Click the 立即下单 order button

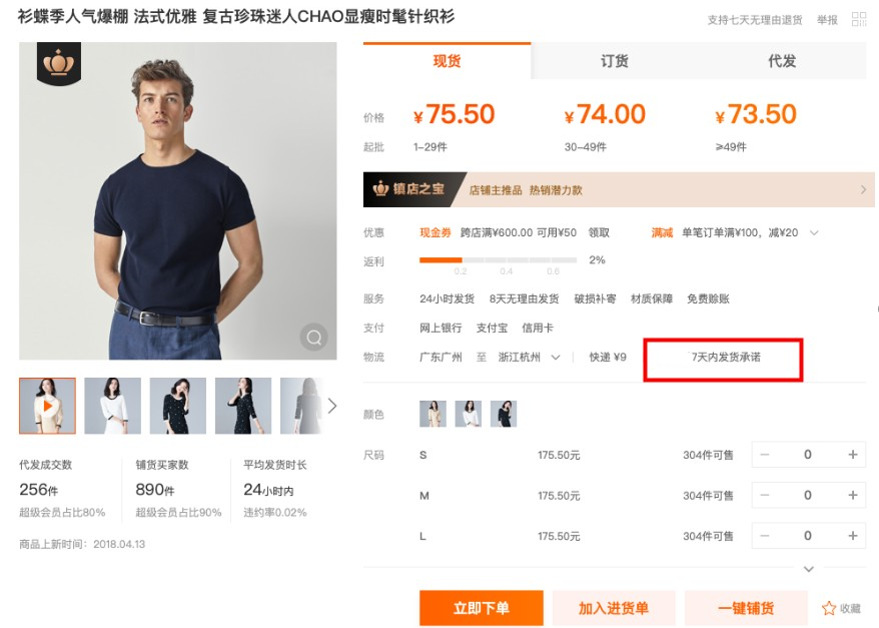tap(481, 608)
